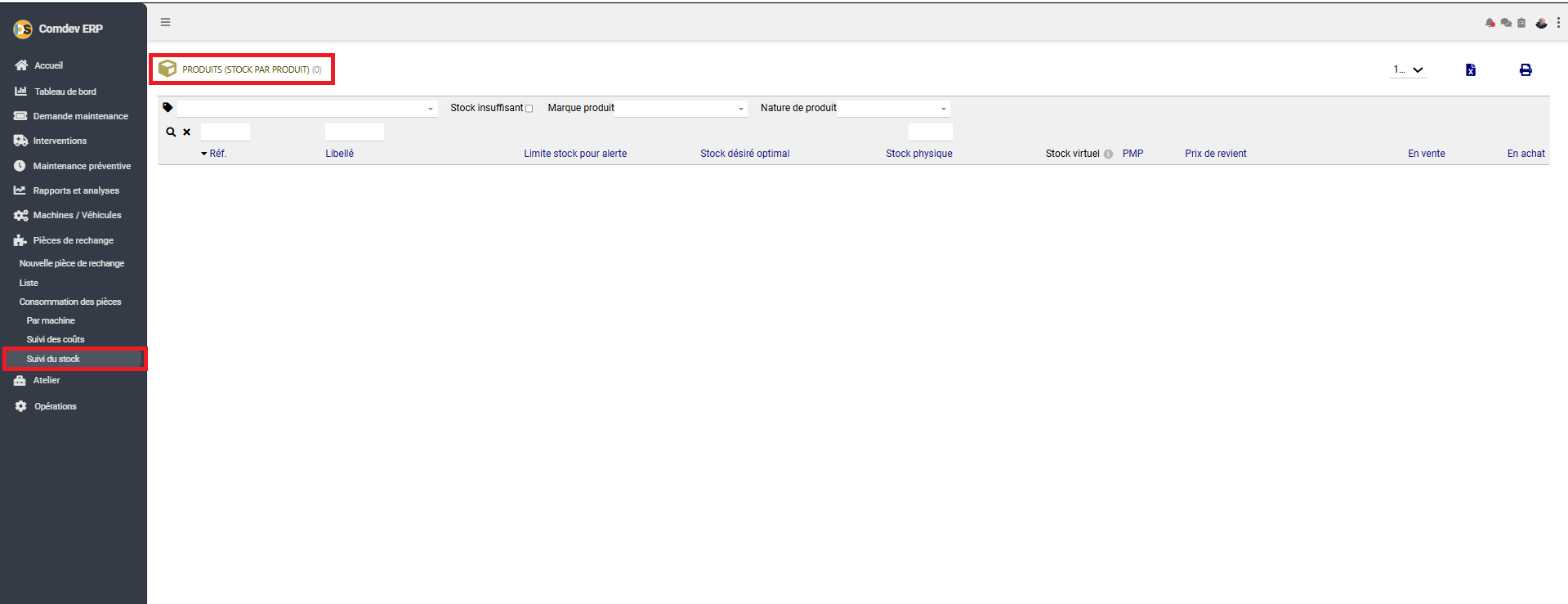Open Interventions in the sidebar

coord(60,141)
